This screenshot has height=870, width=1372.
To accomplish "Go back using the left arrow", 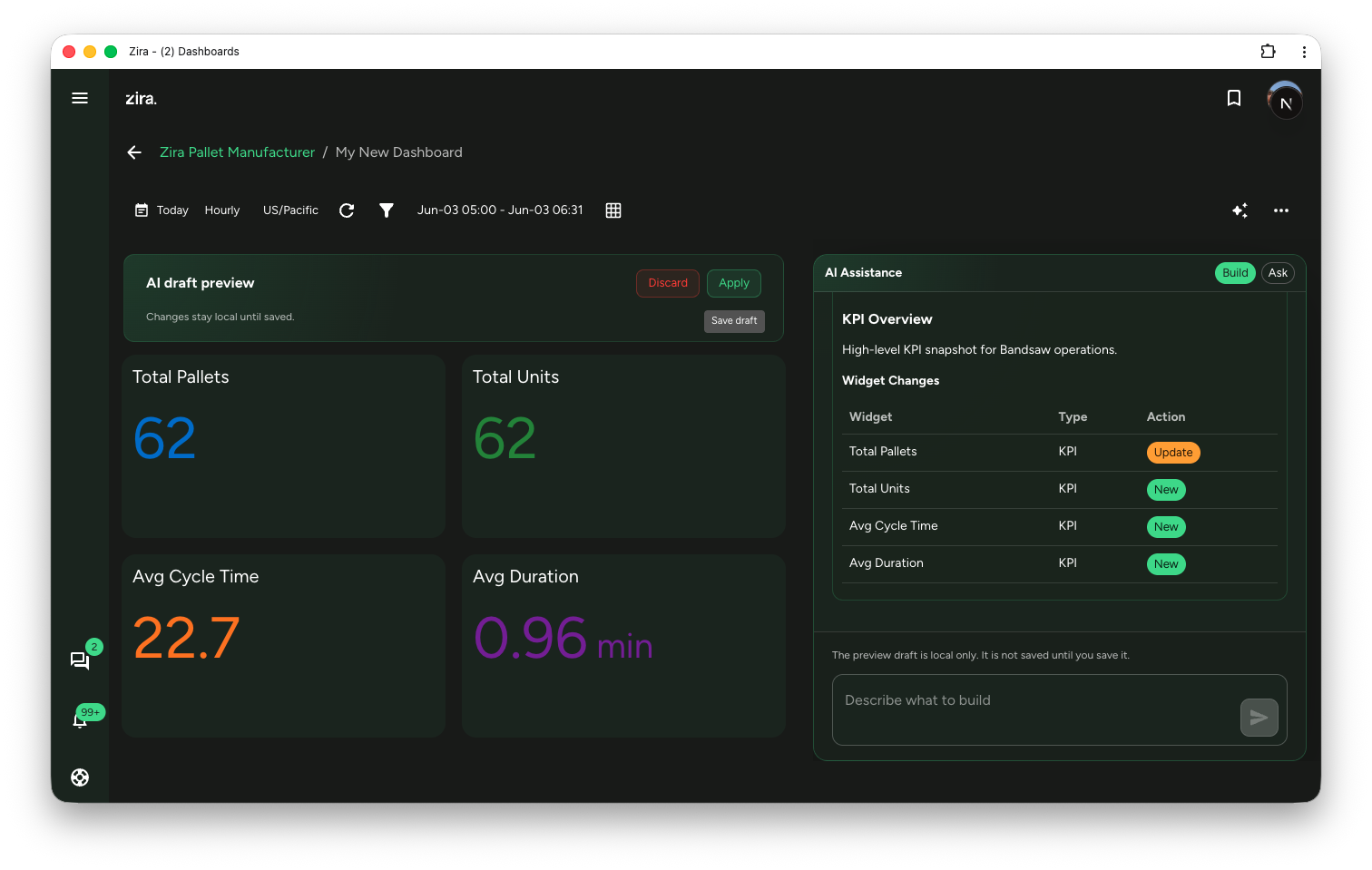I will (x=134, y=152).
